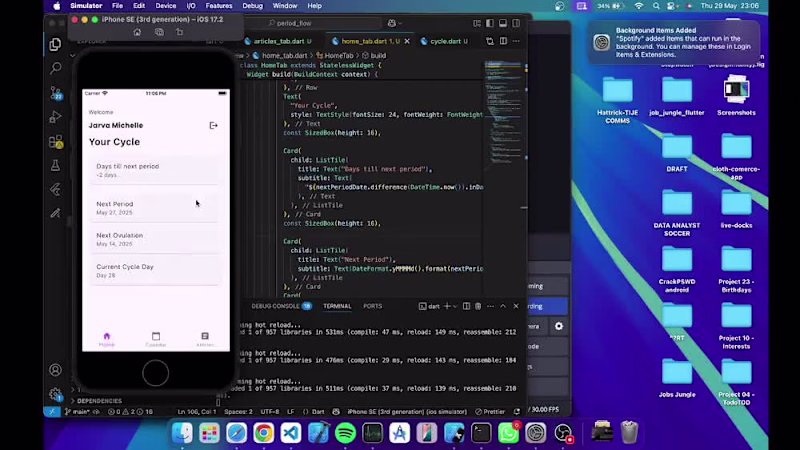
Task: Open the Source Control view
Action: pos(55,92)
